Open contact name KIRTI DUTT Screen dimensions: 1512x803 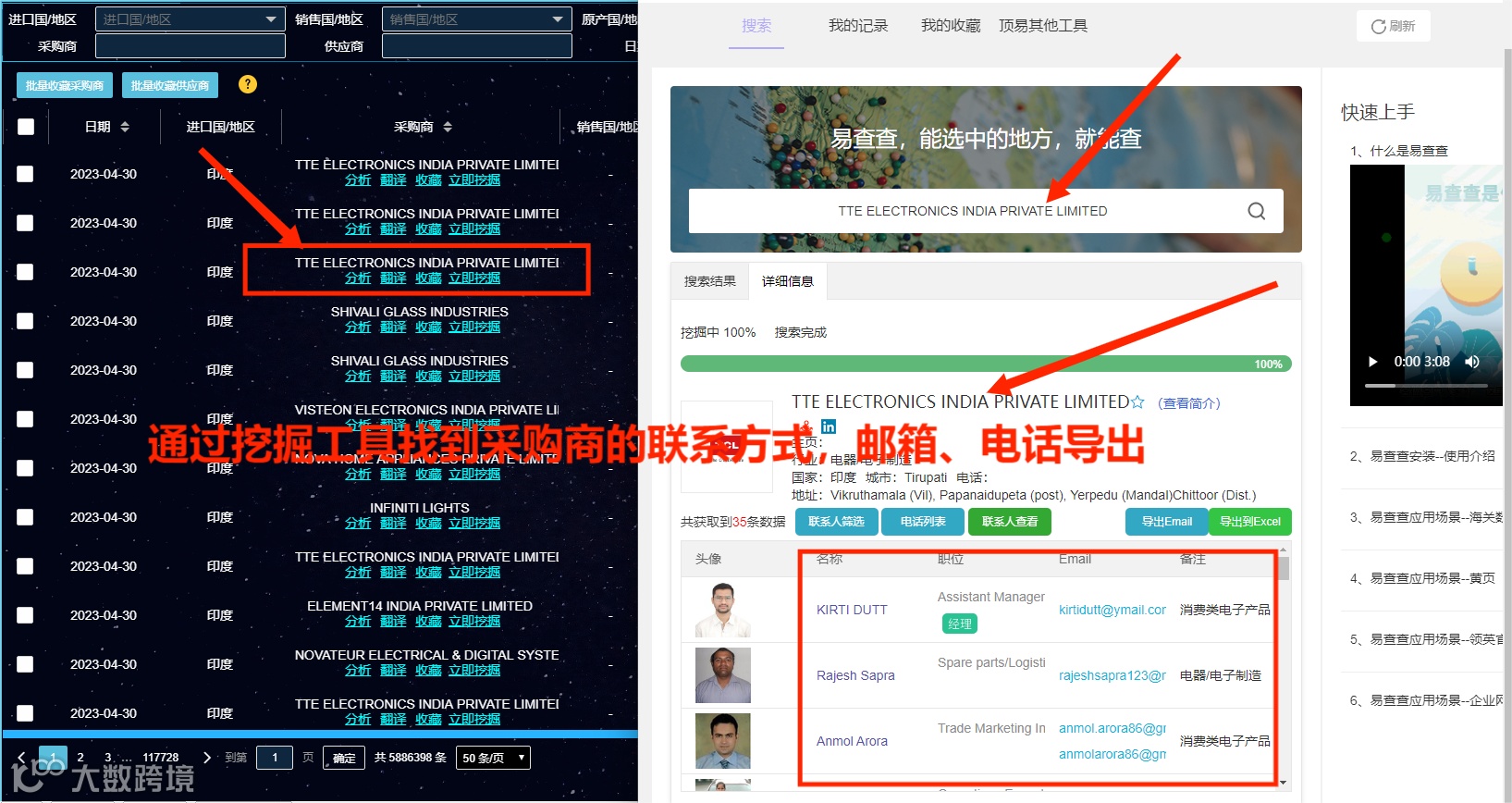click(852, 610)
